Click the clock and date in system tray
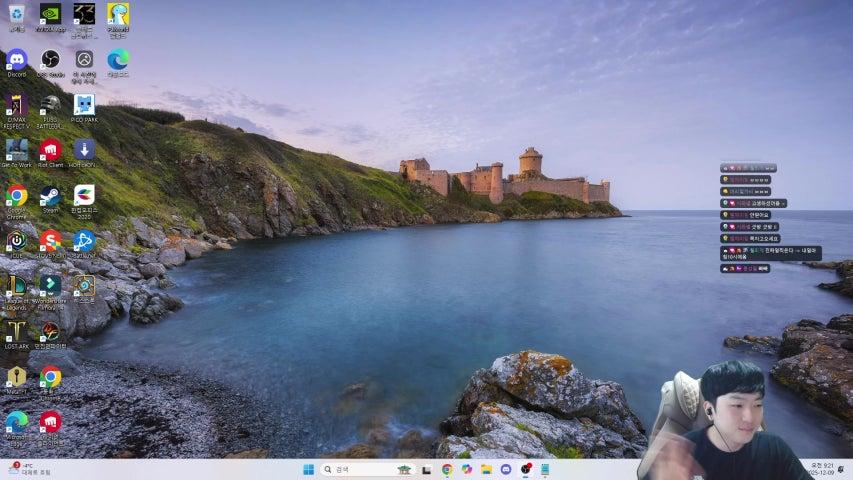The image size is (853, 480). pyautogui.click(x=822, y=469)
